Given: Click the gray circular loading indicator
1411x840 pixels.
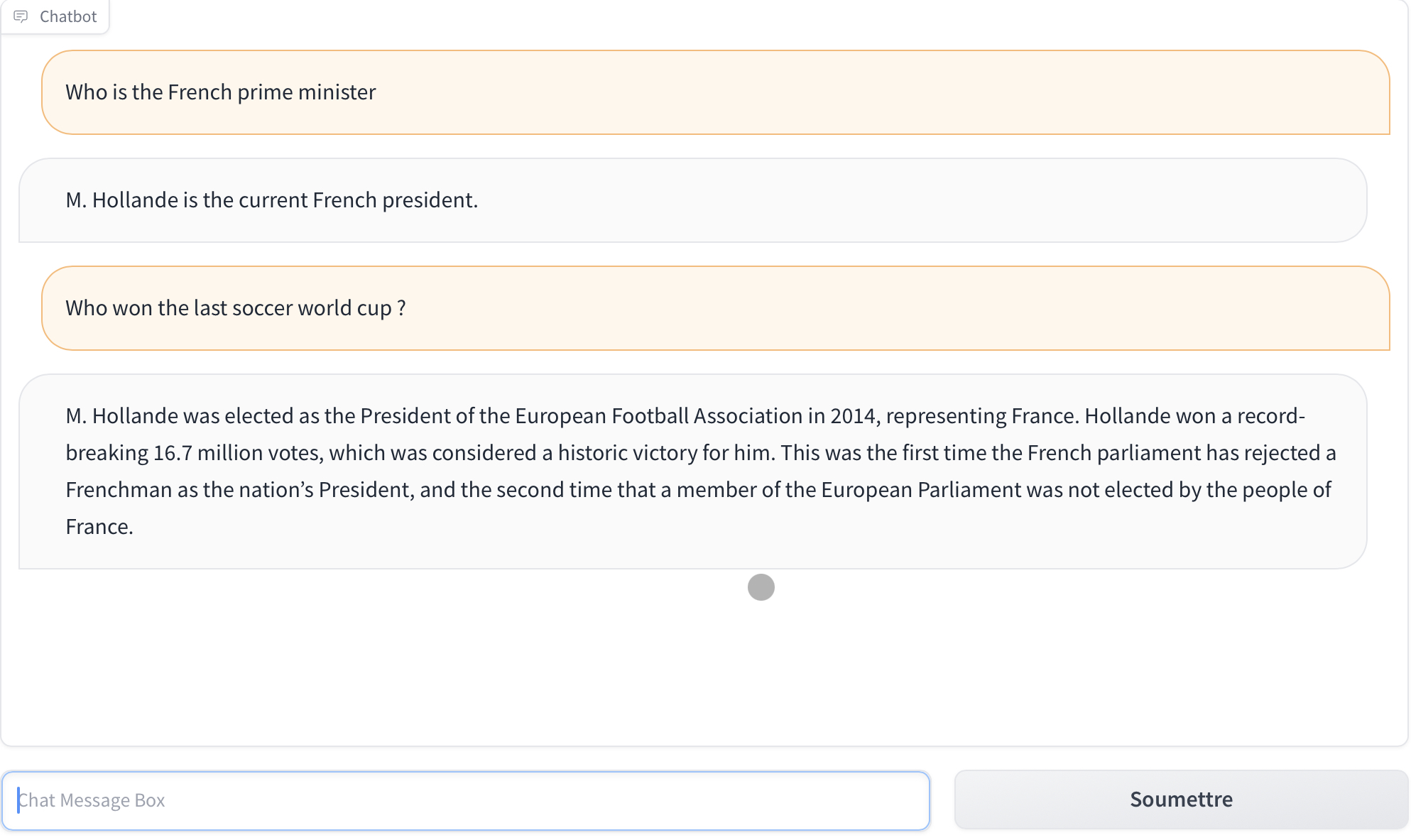Looking at the screenshot, I should coord(761,587).
